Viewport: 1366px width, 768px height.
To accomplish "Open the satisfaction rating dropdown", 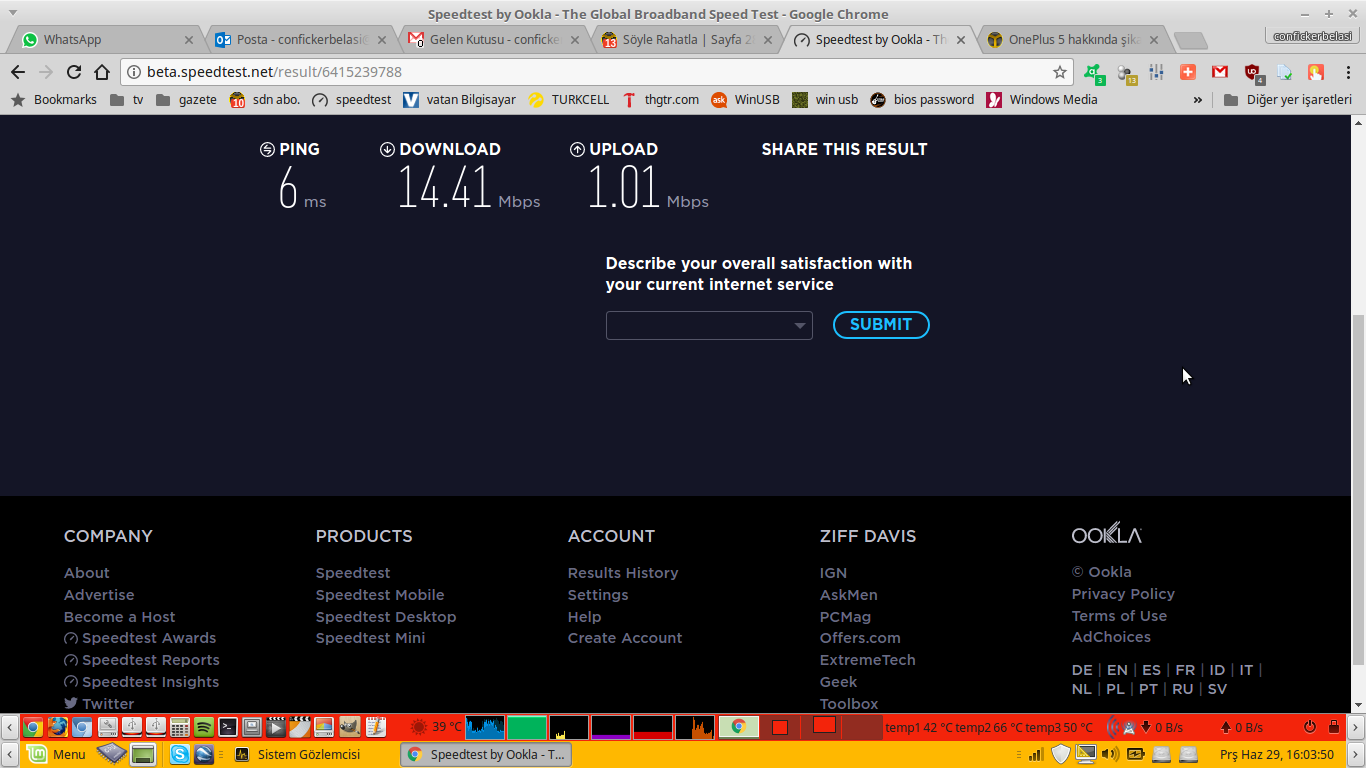I will tap(709, 325).
